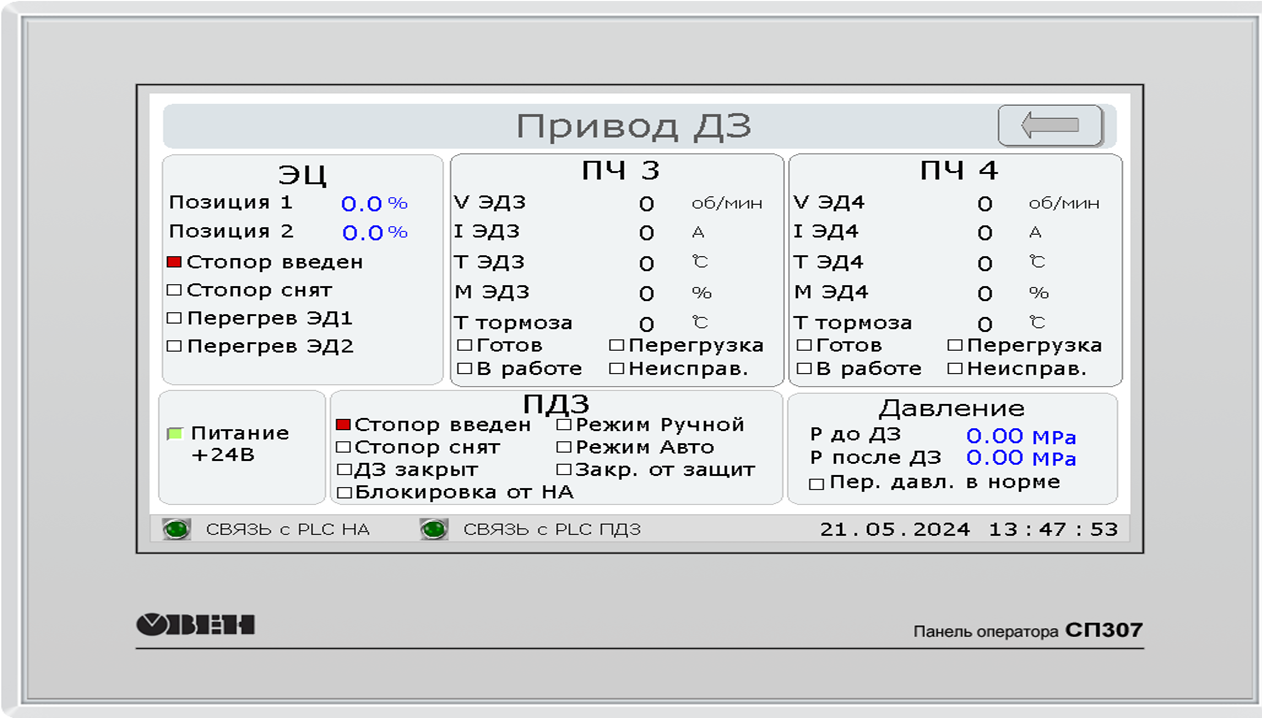Image resolution: width=1262 pixels, height=718 pixels.
Task: Click the Р до ДЗ pressure value
Action: [x=1020, y=436]
